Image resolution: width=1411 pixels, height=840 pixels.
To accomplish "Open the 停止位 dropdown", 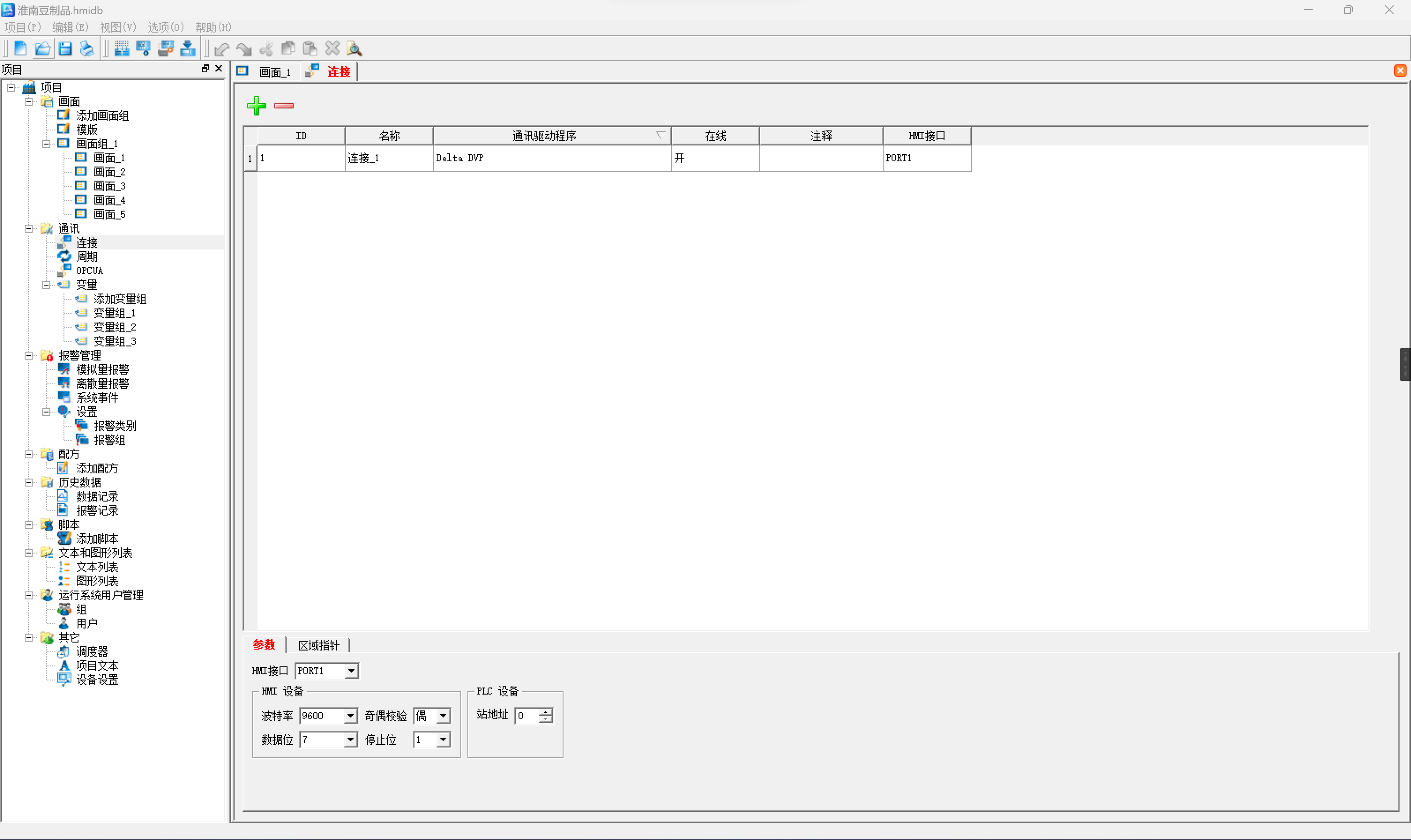I will click(x=443, y=739).
